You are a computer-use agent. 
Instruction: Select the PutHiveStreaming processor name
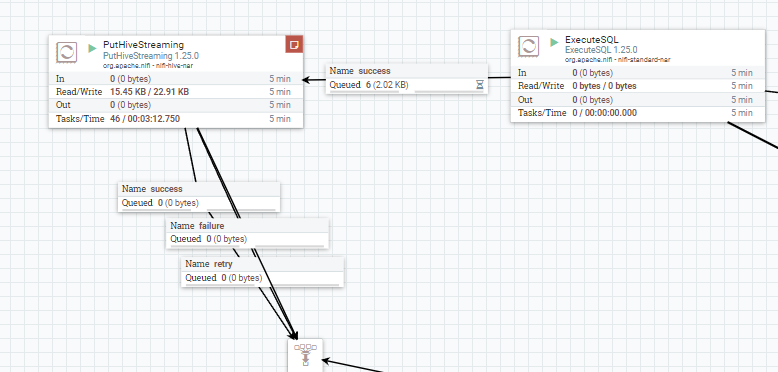(x=143, y=45)
